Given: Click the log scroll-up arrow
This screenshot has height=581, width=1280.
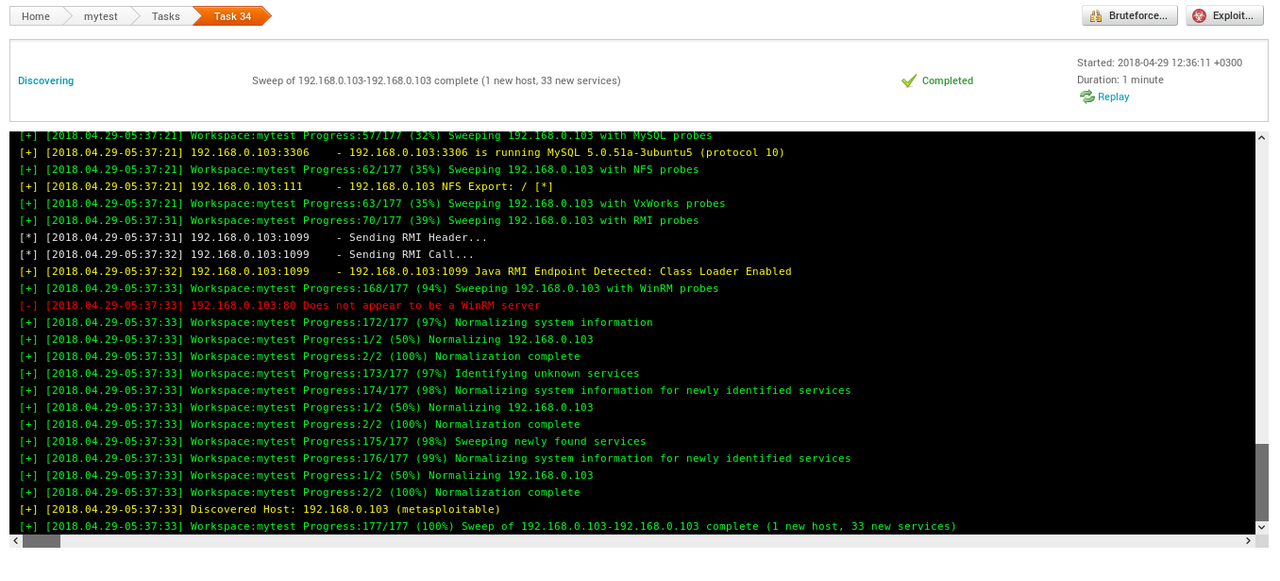Looking at the screenshot, I should point(1262,137).
